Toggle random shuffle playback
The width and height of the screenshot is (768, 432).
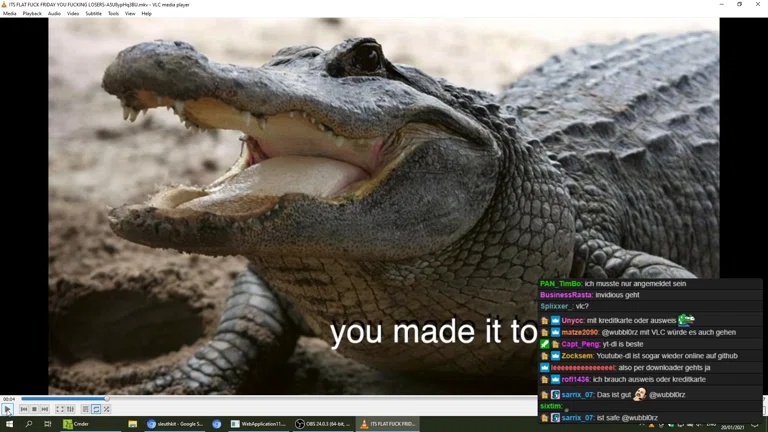(107, 409)
